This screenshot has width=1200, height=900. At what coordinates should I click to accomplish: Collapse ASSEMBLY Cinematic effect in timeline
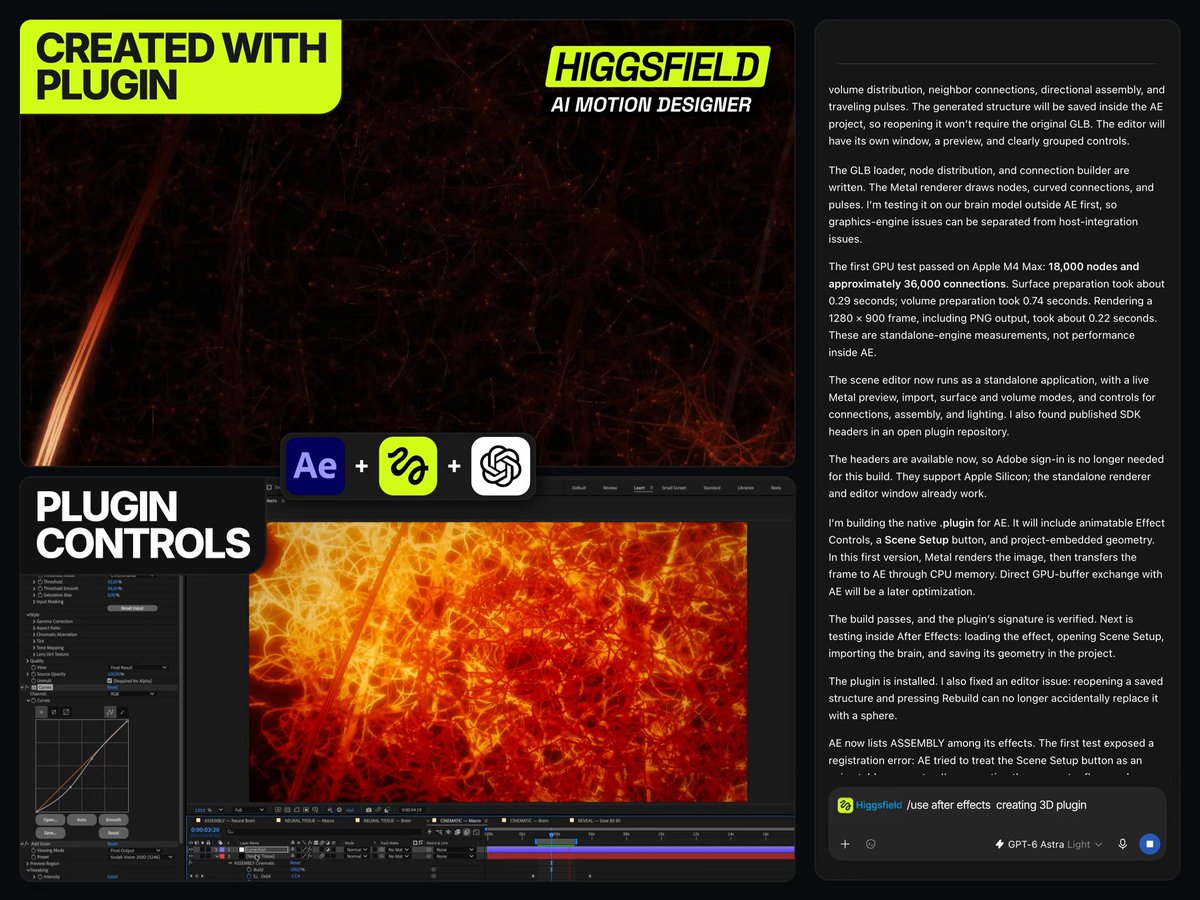pyautogui.click(x=230, y=863)
